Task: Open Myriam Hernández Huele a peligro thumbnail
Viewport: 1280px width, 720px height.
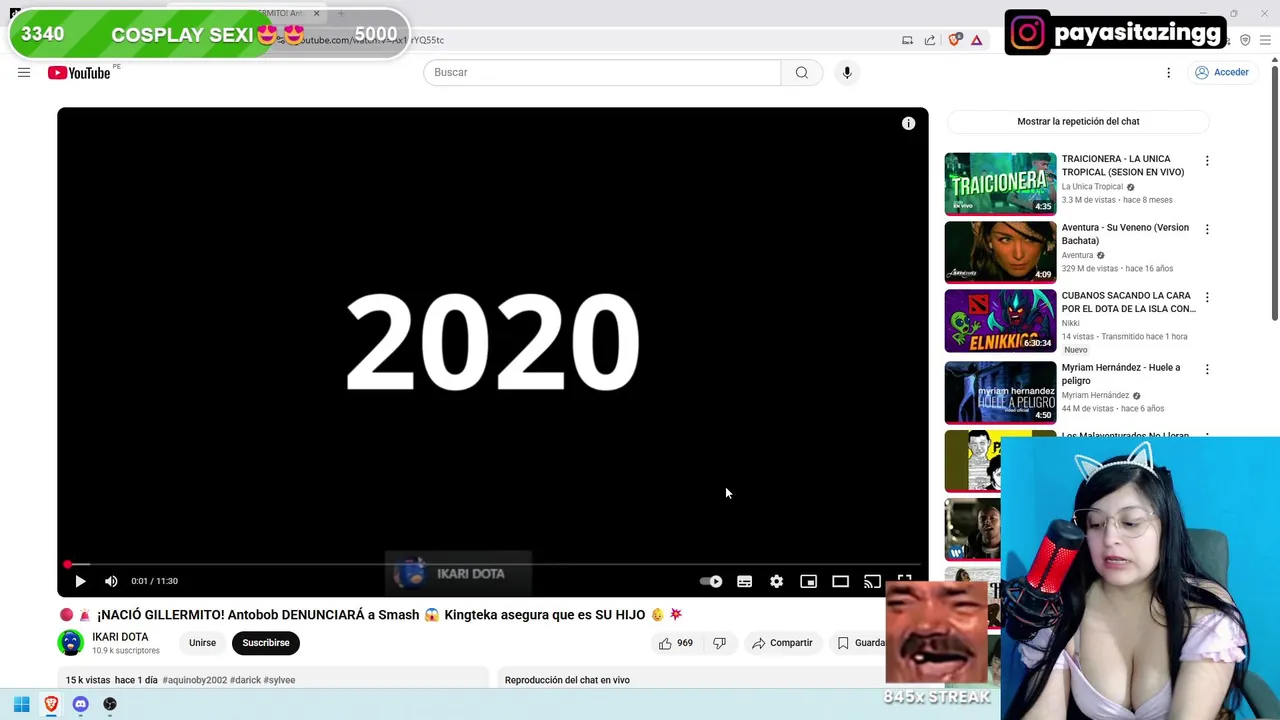Action: [1000, 392]
